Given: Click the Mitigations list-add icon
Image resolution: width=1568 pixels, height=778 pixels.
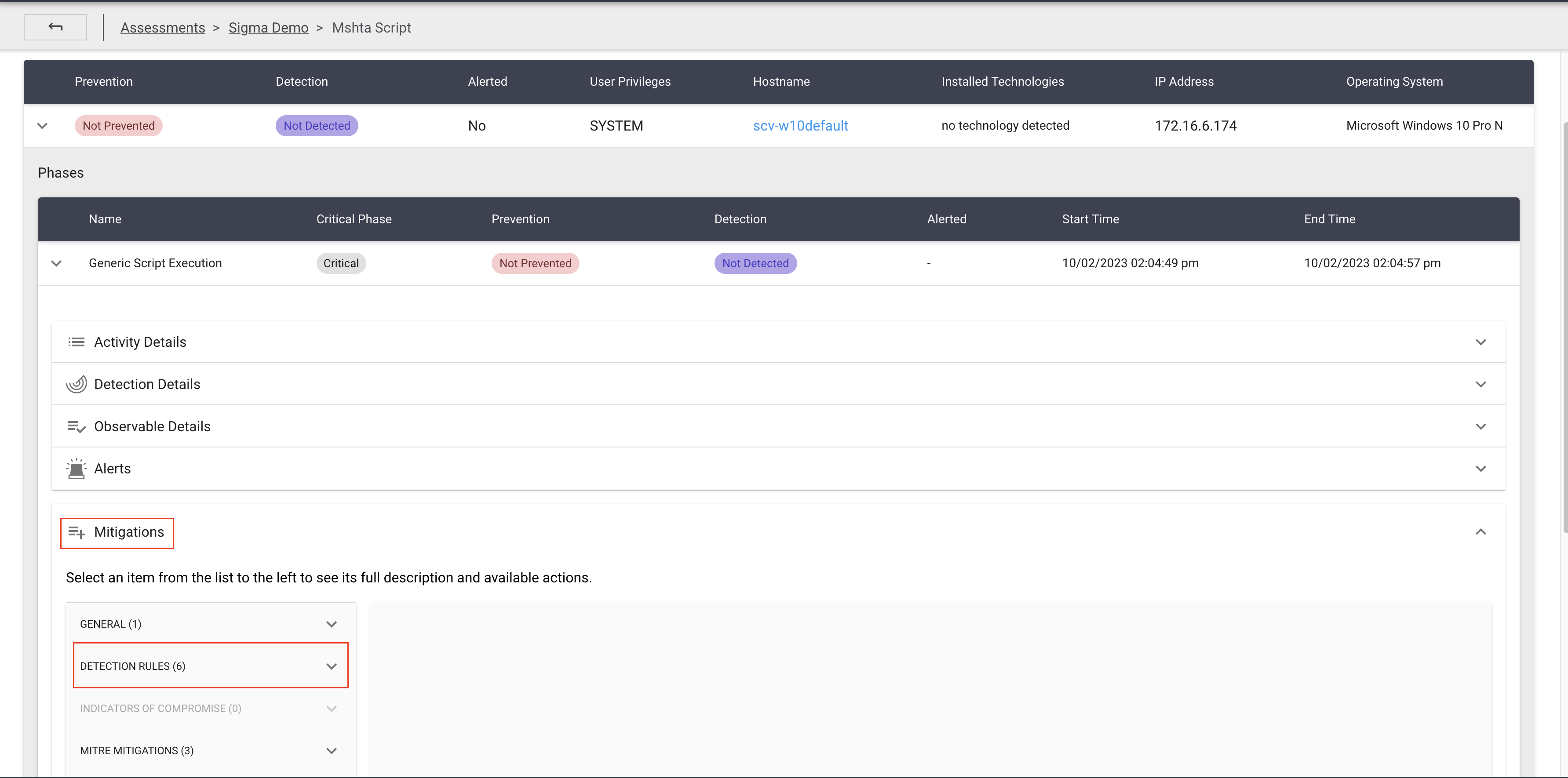Looking at the screenshot, I should coord(76,532).
